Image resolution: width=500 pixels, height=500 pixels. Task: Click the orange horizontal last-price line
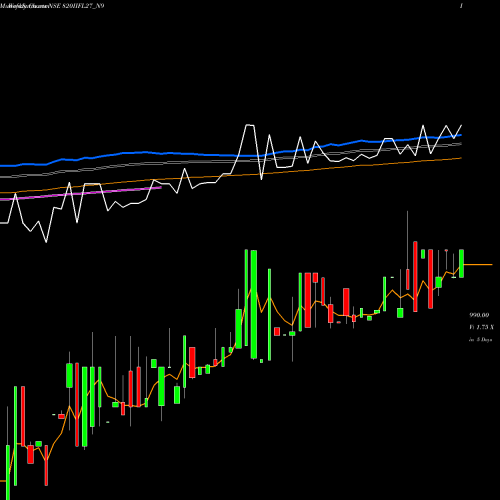click(478, 265)
